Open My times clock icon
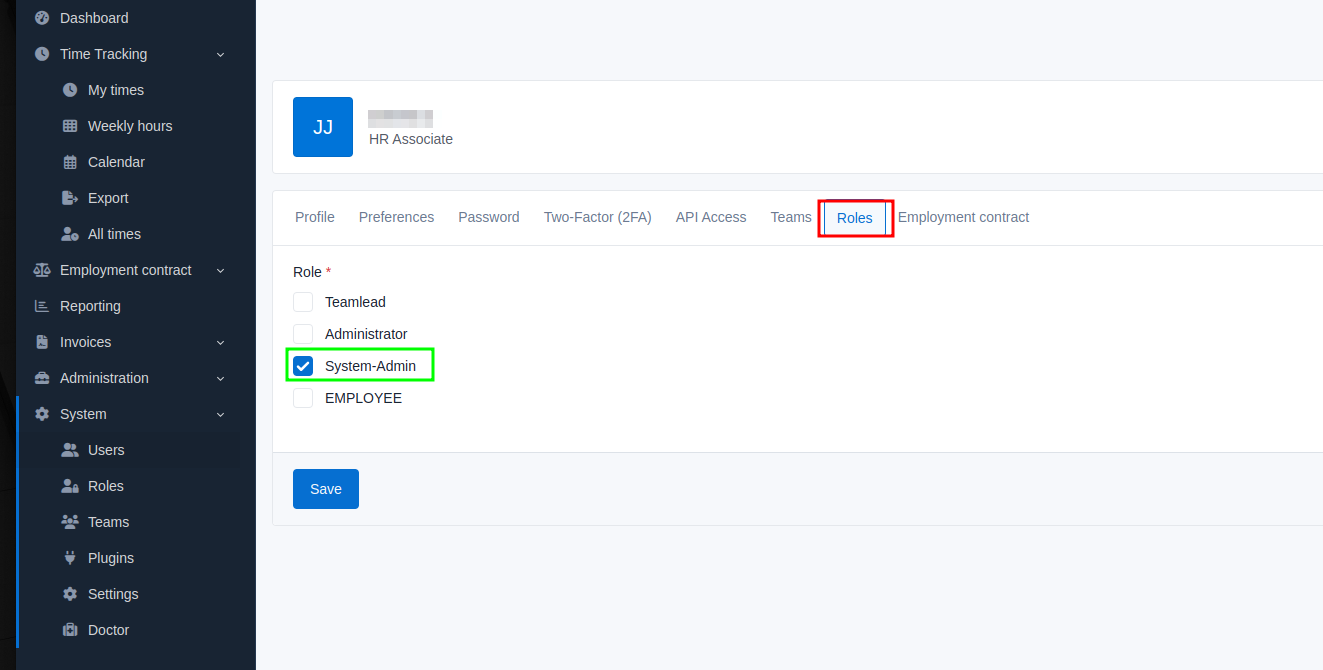Screen dimensions: 1323x670 click(x=70, y=90)
